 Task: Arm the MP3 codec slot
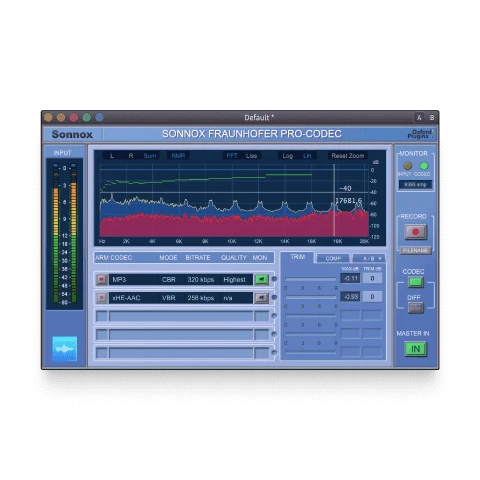(x=101, y=279)
